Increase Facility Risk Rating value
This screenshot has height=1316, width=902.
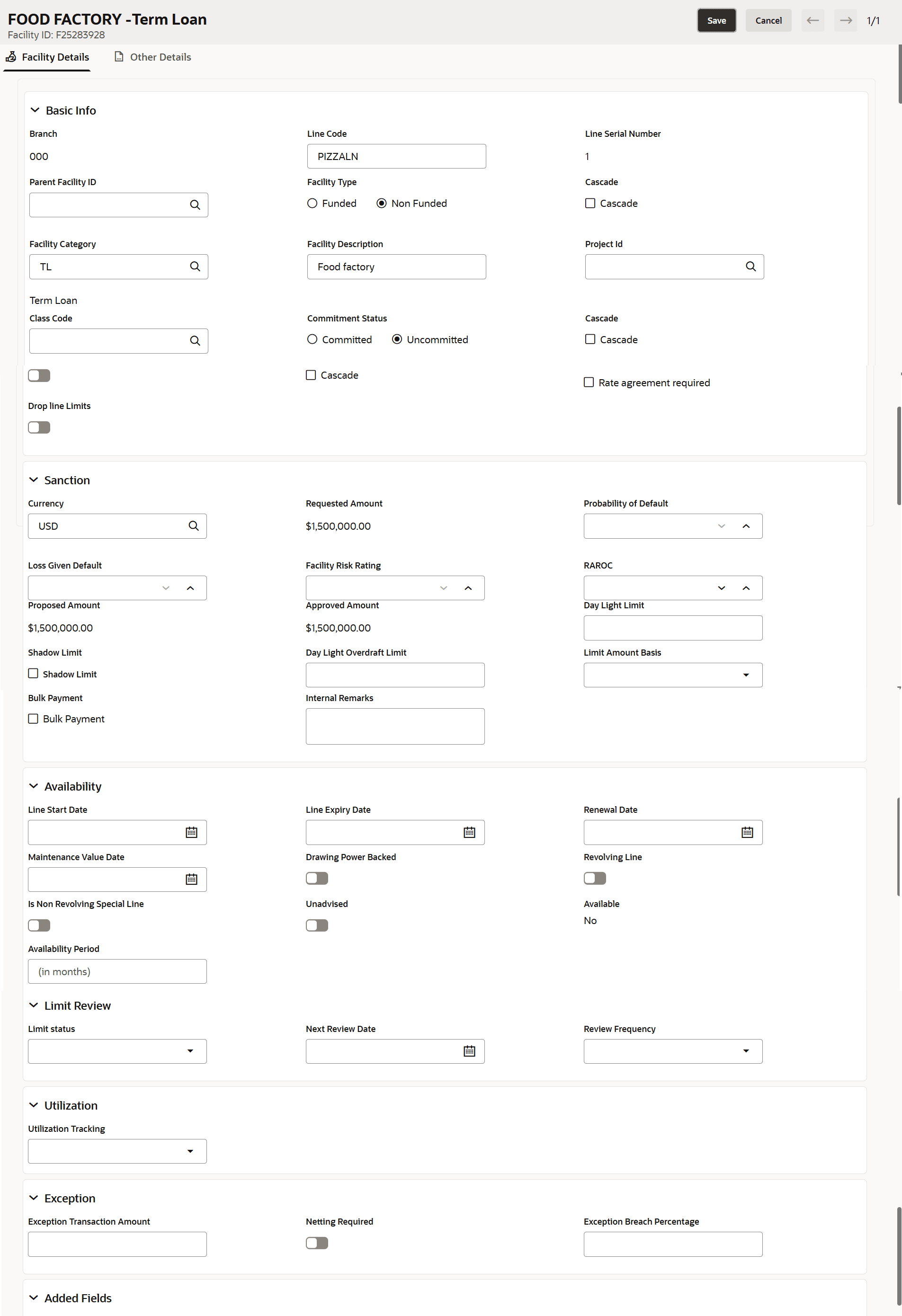tap(468, 588)
